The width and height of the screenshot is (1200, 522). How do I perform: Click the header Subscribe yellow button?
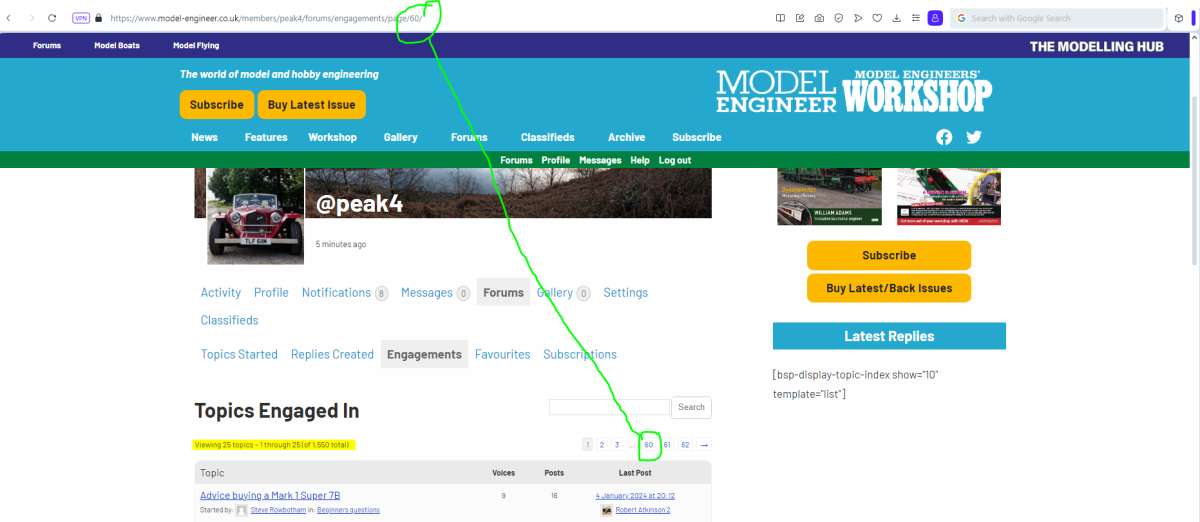pyautogui.click(x=217, y=105)
